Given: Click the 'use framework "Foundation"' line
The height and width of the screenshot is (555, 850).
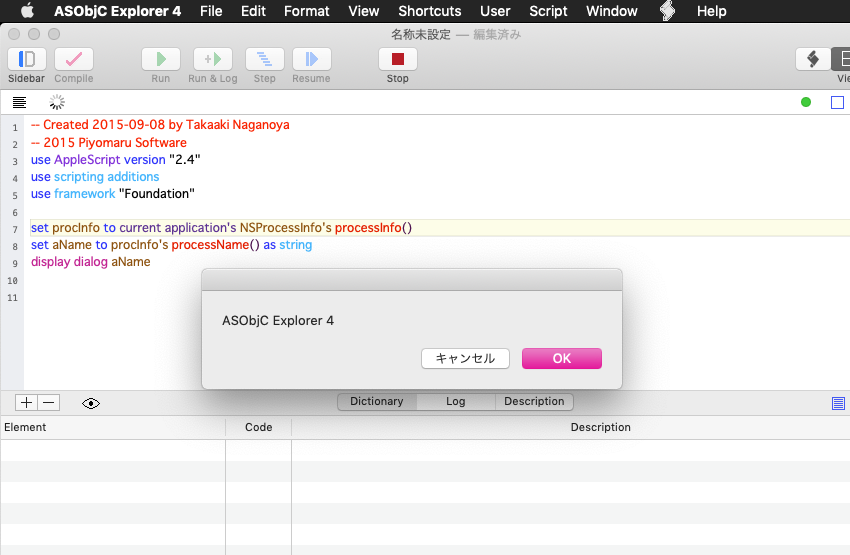Looking at the screenshot, I should click(x=113, y=193).
